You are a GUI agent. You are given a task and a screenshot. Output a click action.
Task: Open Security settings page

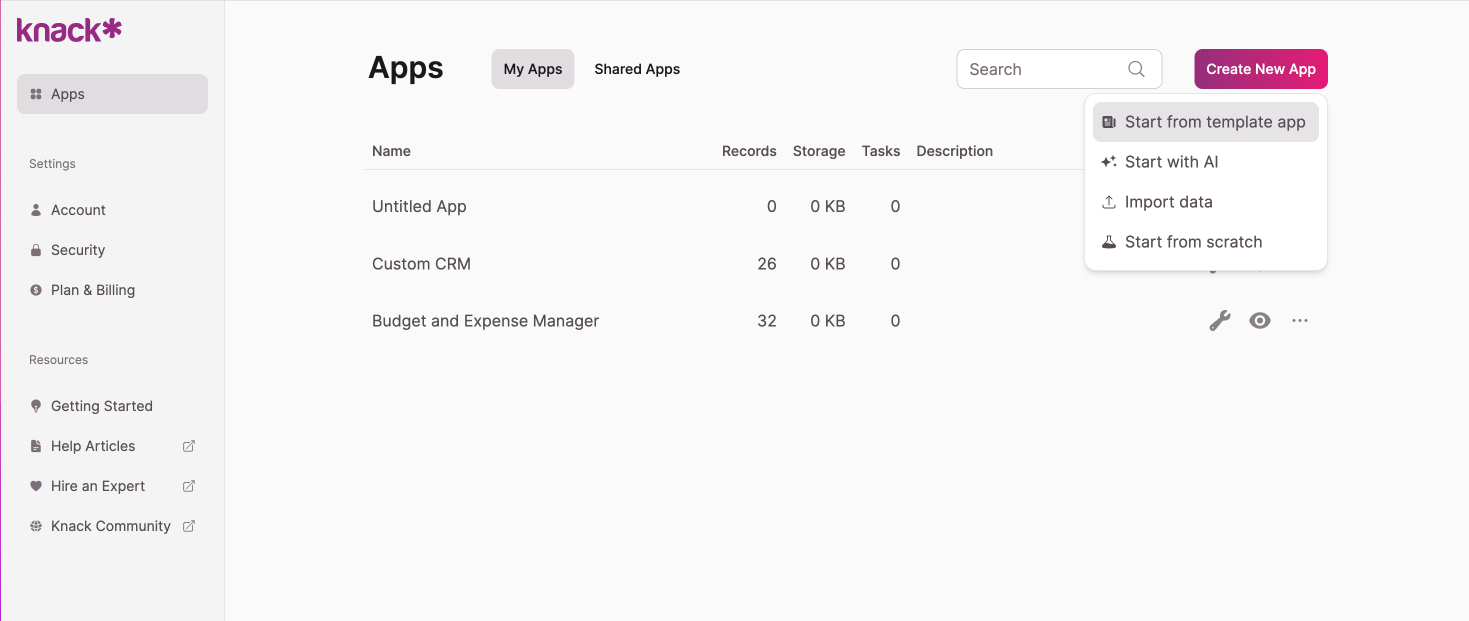(78, 250)
